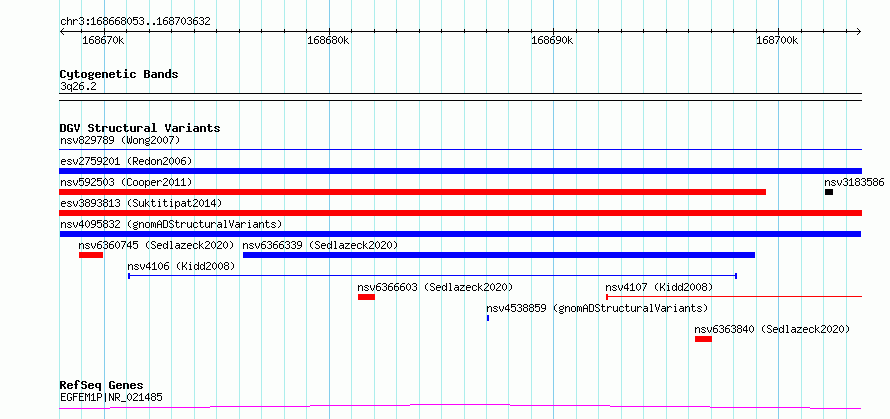
Task: Click the nsv6360745 (Sedlazeck2020) label
Action: 156,245
